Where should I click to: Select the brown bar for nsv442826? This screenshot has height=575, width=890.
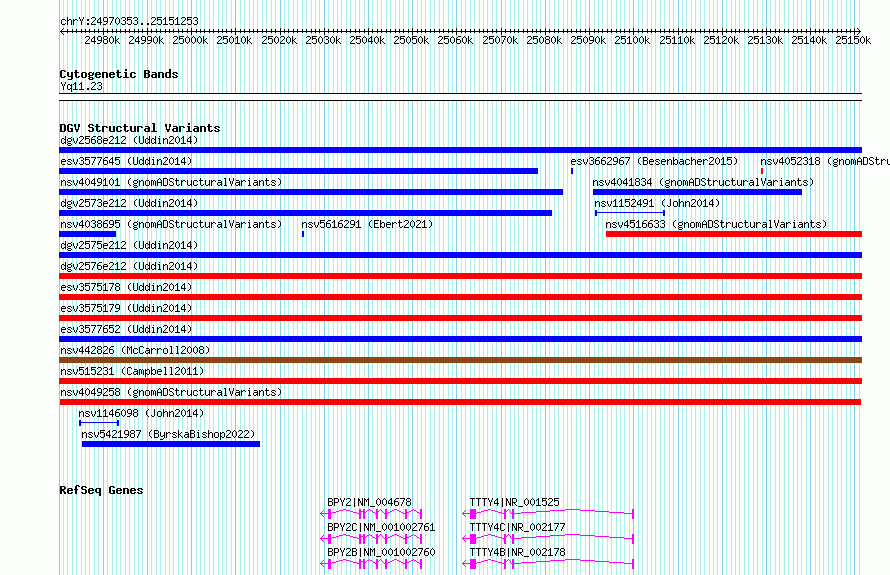(460, 360)
